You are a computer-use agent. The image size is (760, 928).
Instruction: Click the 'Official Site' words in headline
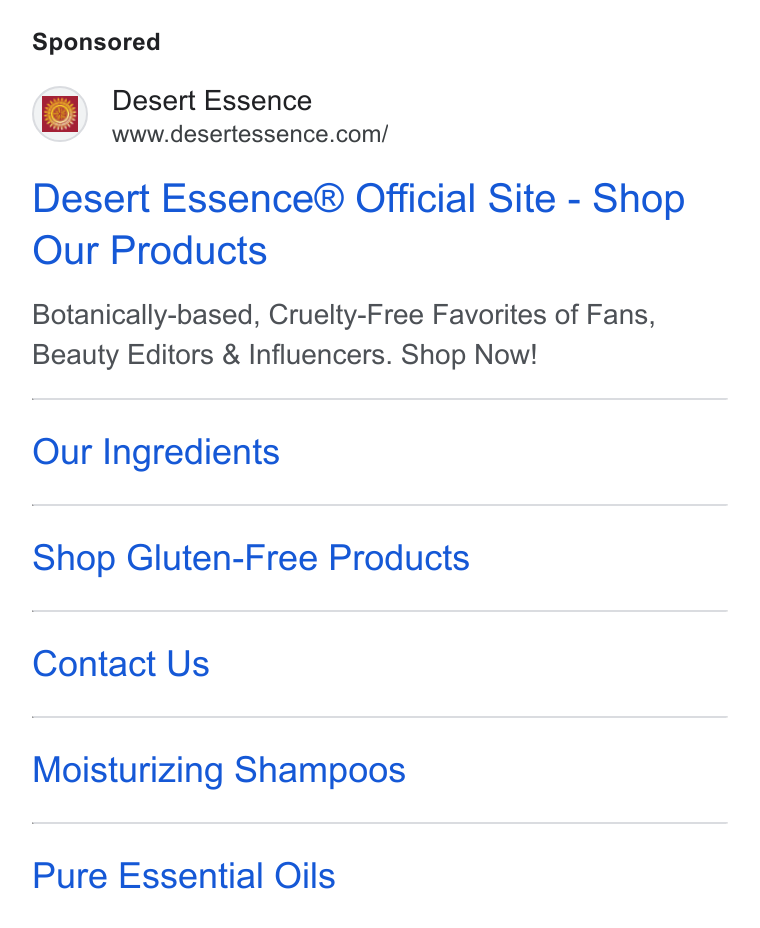pyautogui.click(x=455, y=198)
